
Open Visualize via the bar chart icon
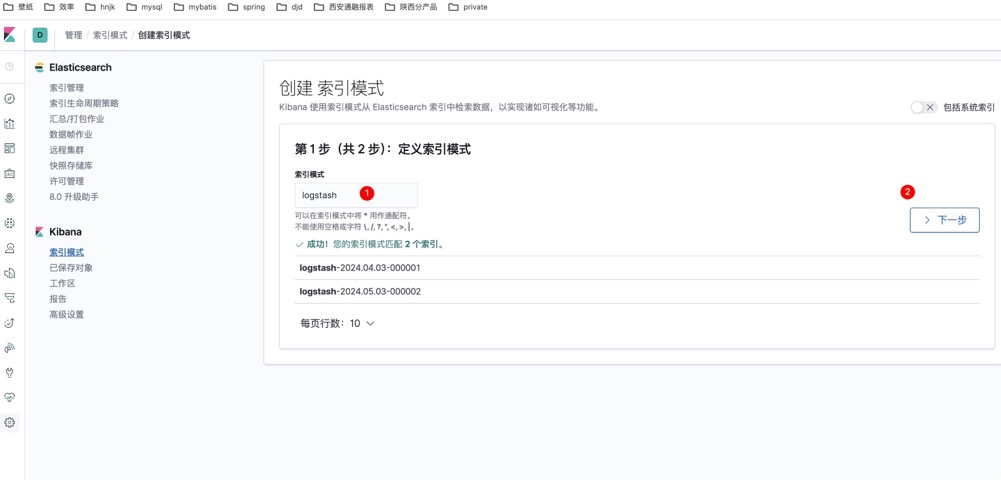[x=10, y=124]
